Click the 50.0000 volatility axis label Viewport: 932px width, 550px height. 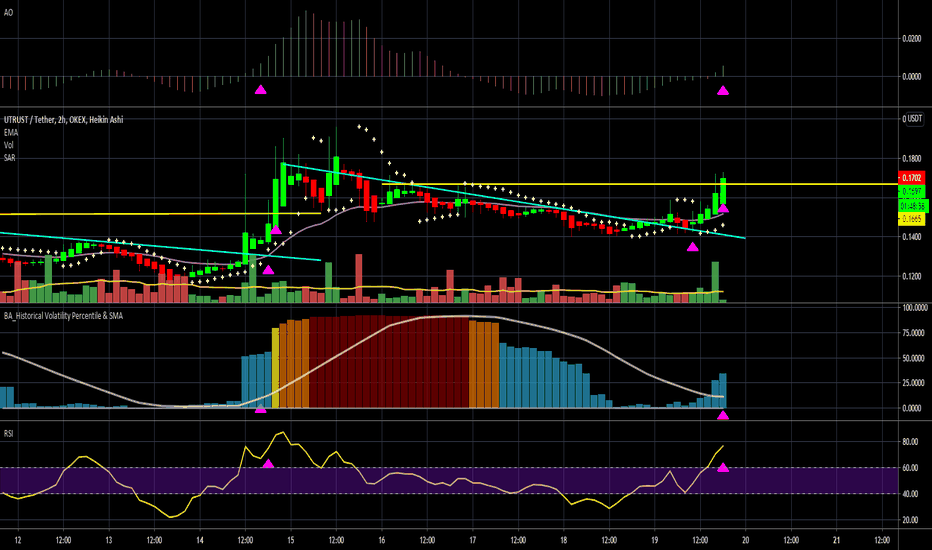[914, 359]
